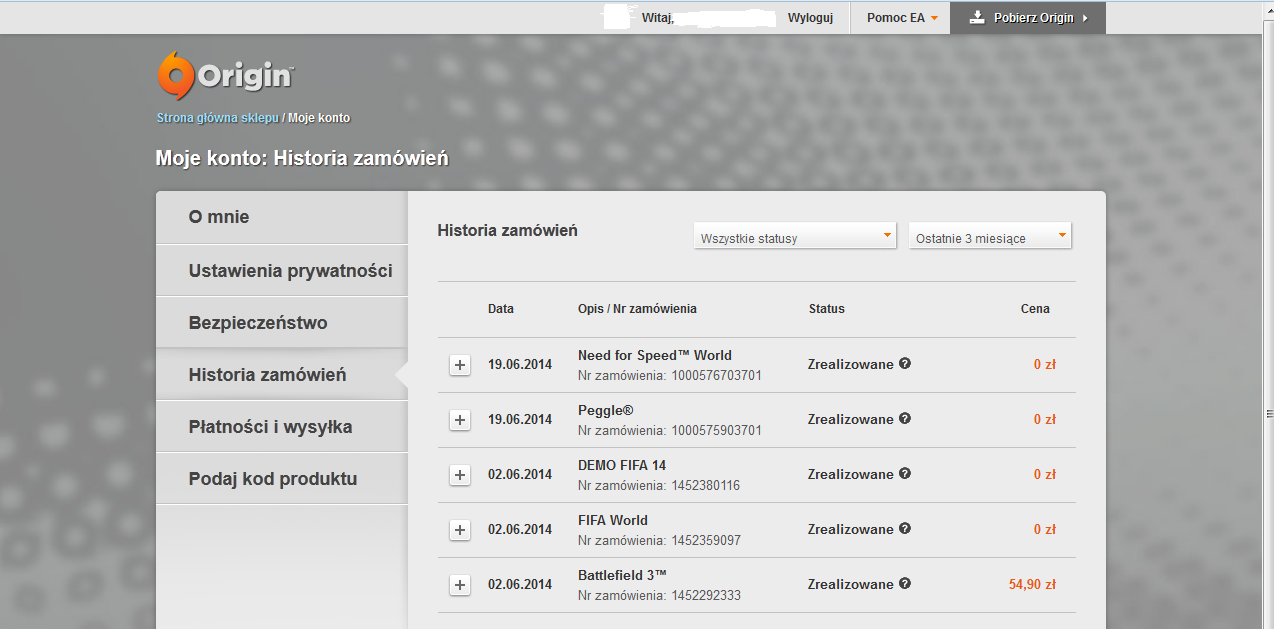1274x629 pixels.
Task: Click the Moje konto breadcrumb
Action: 319,118
